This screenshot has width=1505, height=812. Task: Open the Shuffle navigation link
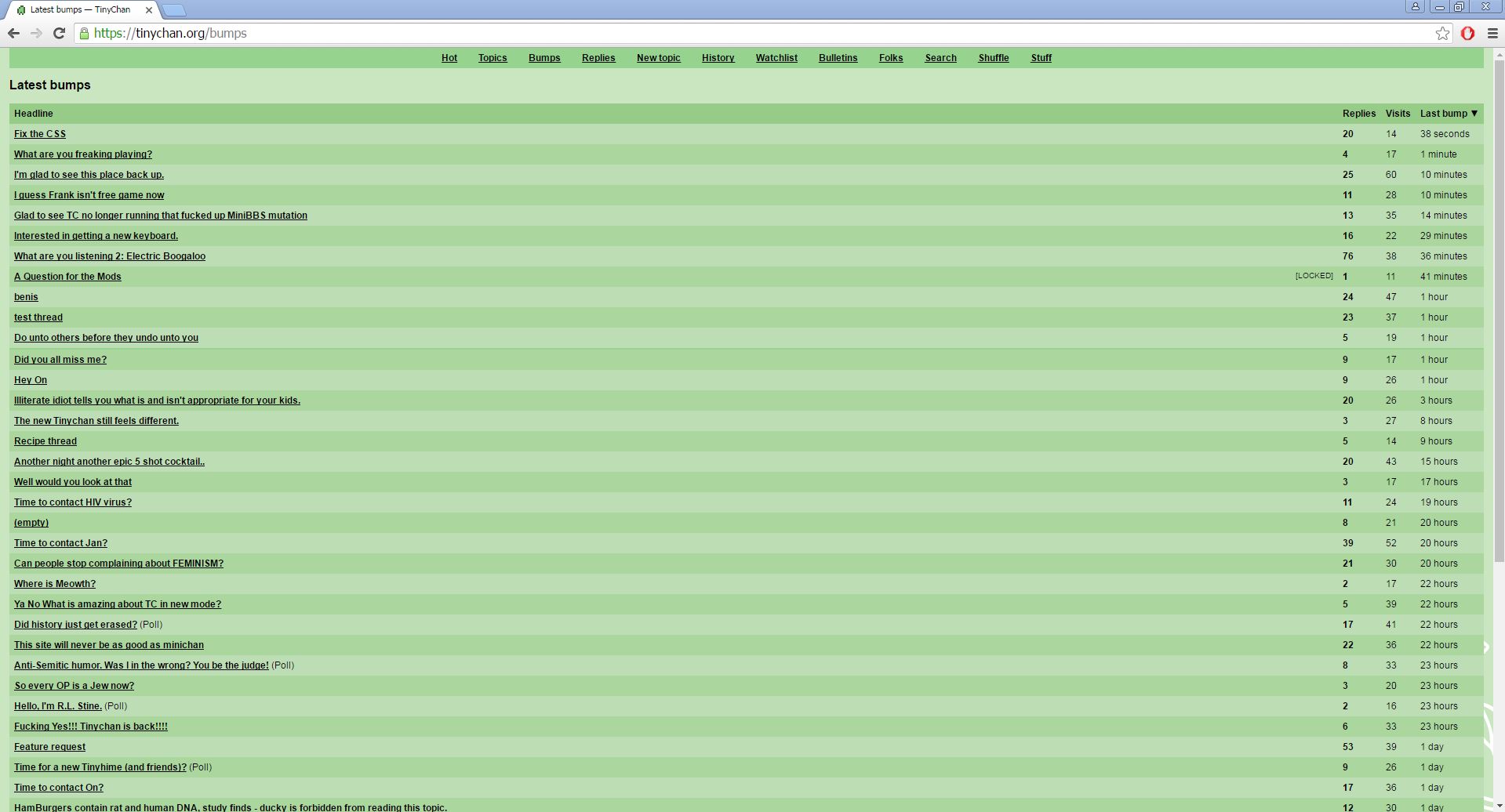click(993, 58)
